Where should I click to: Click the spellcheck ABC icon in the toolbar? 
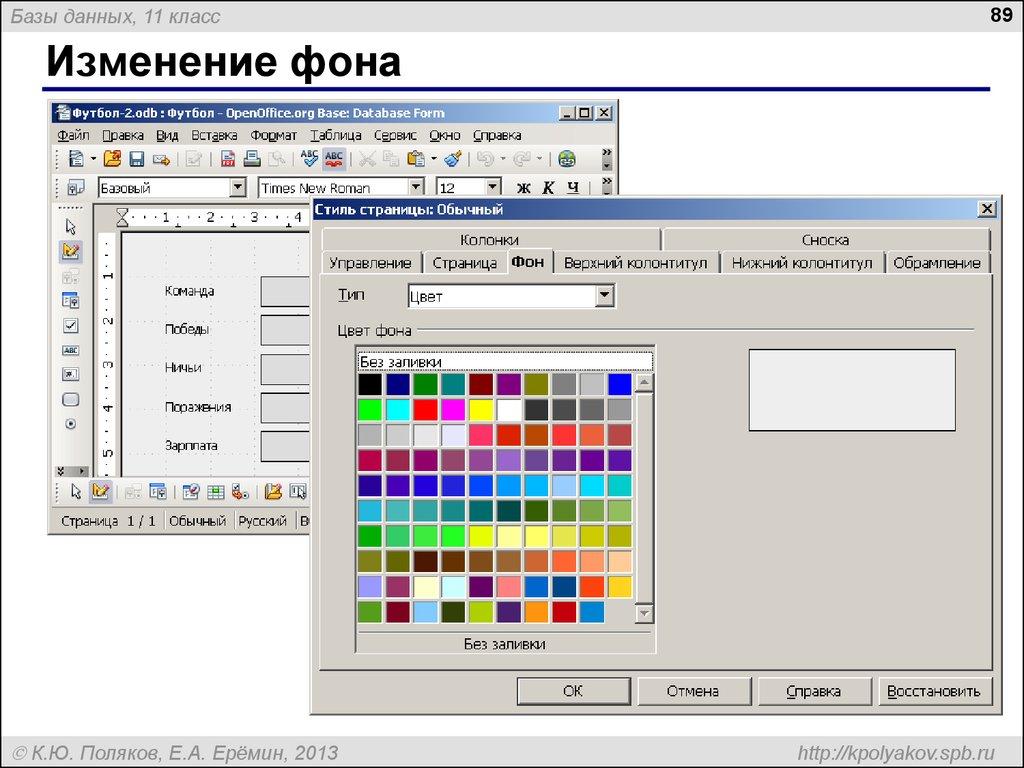click(x=309, y=159)
